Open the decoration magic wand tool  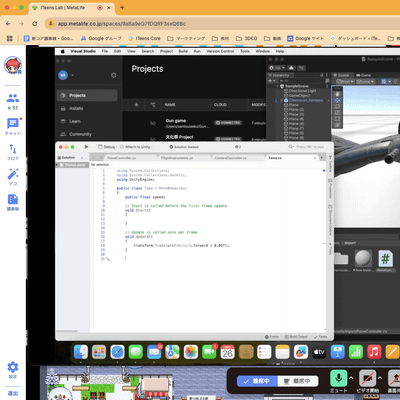click(13, 177)
